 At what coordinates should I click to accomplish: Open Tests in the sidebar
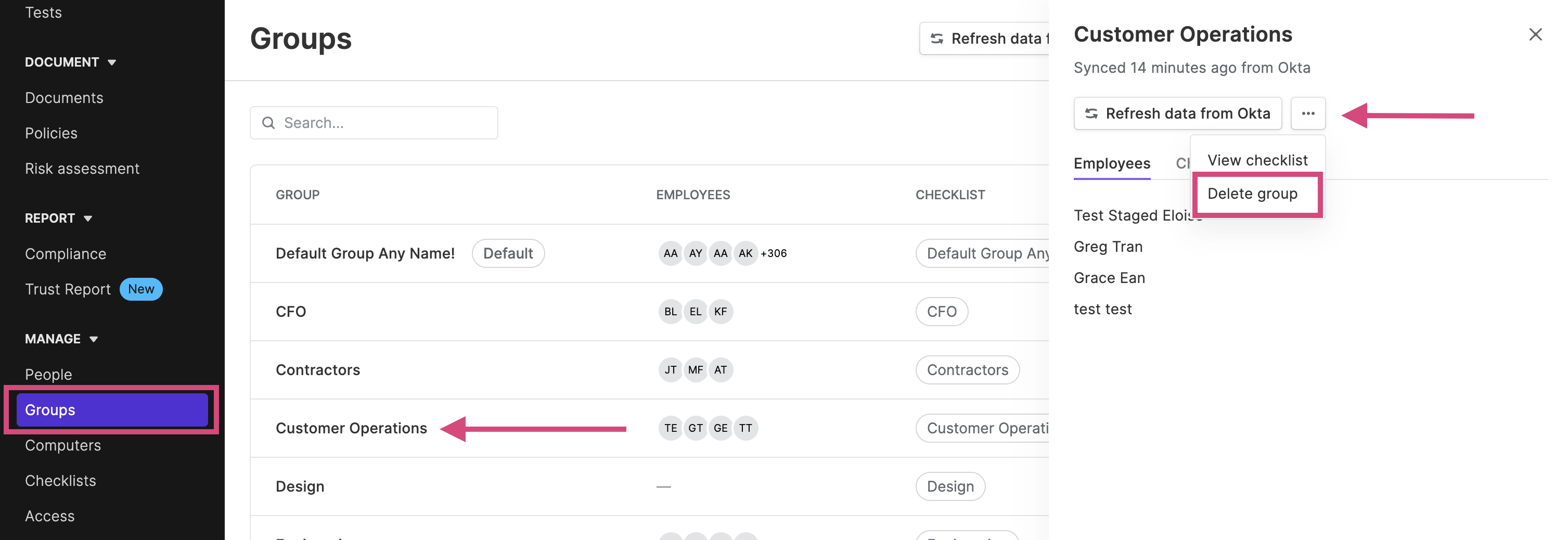coord(43,13)
